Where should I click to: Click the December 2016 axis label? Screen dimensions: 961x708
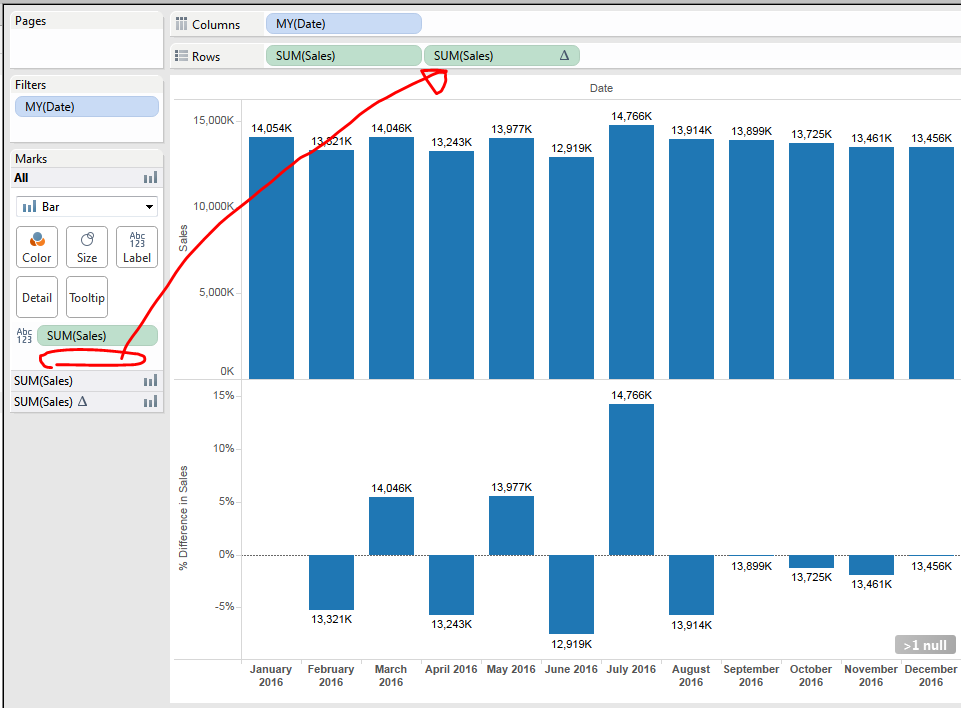[x=931, y=676]
